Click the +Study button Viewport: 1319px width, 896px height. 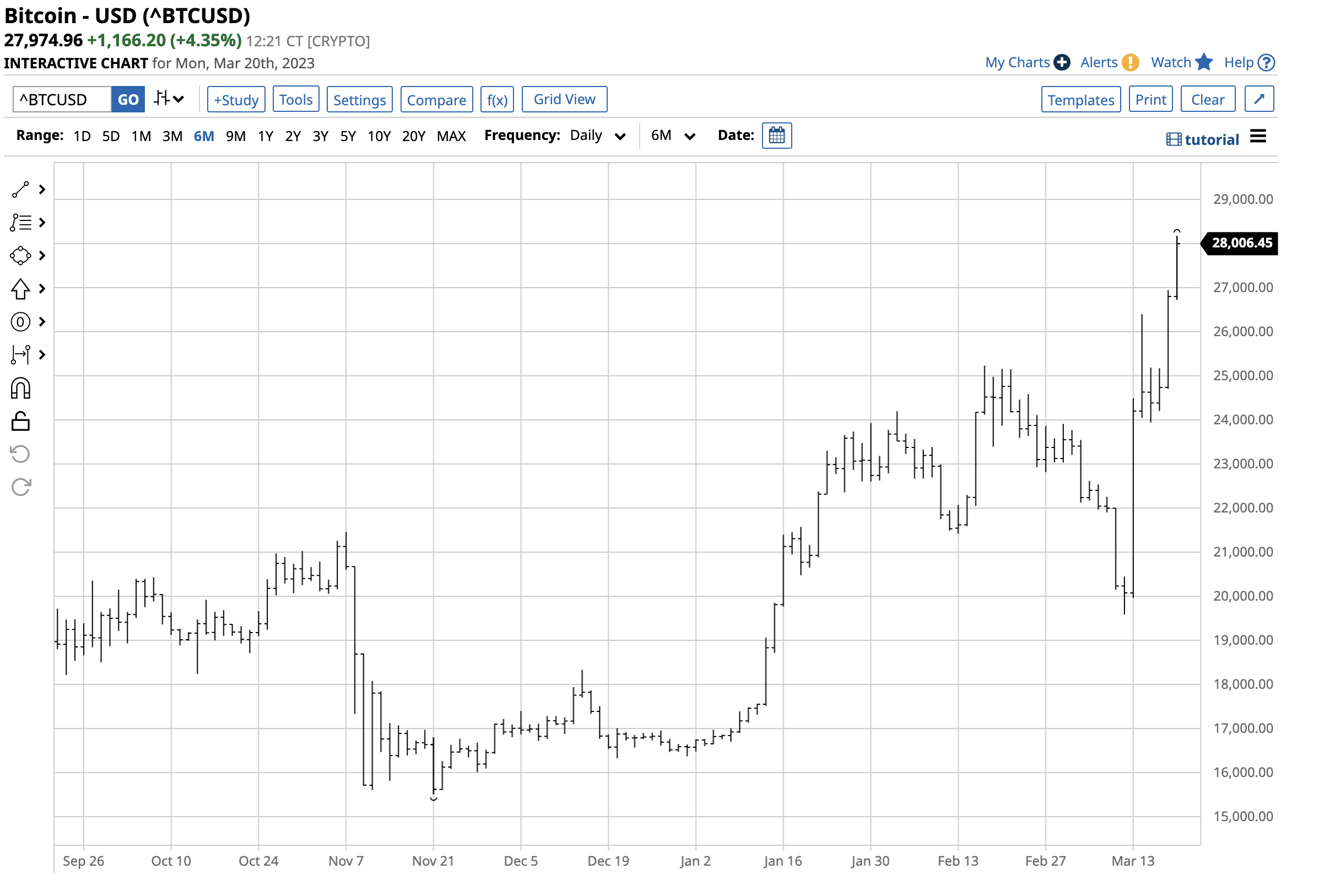(237, 100)
